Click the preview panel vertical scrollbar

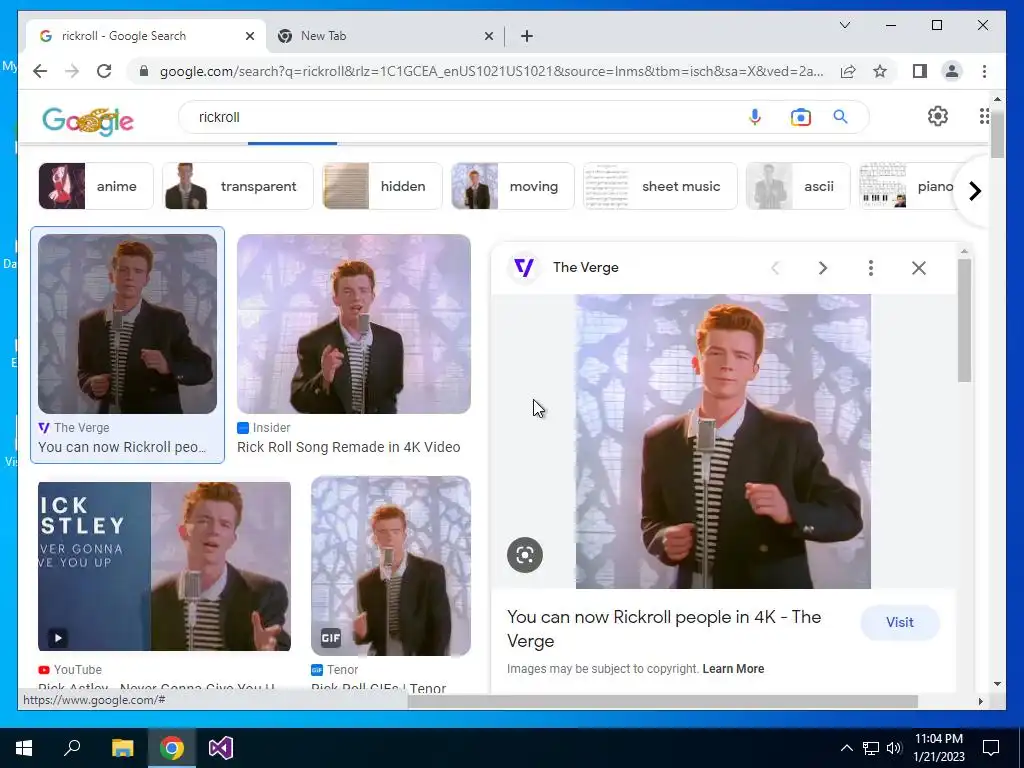tap(965, 320)
